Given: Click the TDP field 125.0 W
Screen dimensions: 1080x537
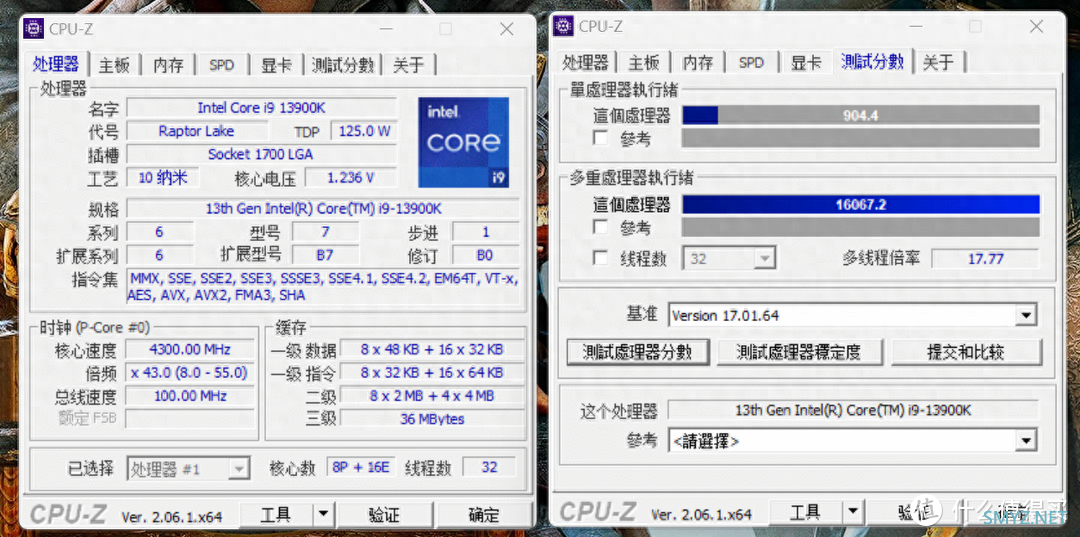Looking at the screenshot, I should pos(364,131).
